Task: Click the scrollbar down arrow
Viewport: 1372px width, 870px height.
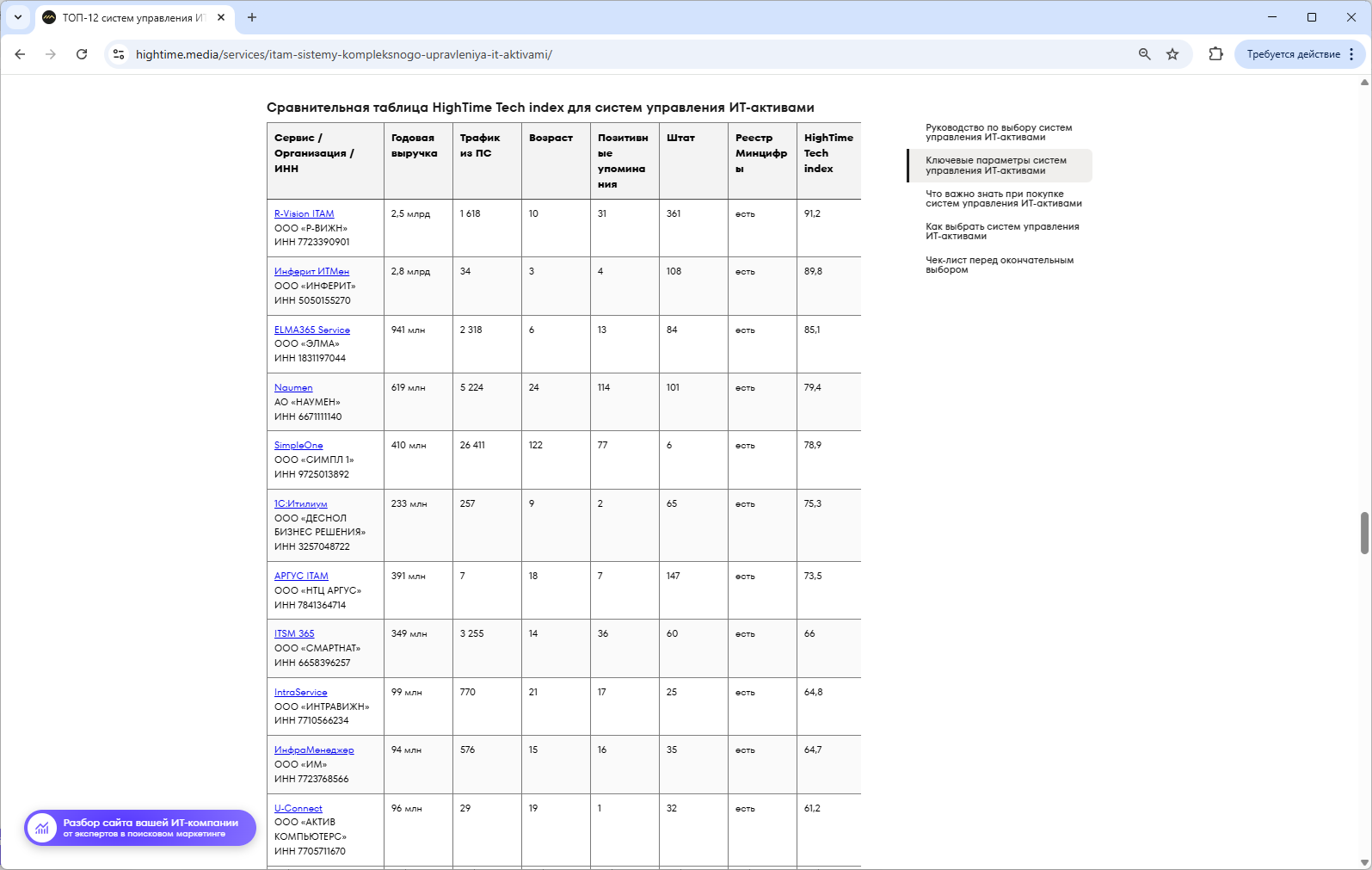Action: pos(1364,862)
